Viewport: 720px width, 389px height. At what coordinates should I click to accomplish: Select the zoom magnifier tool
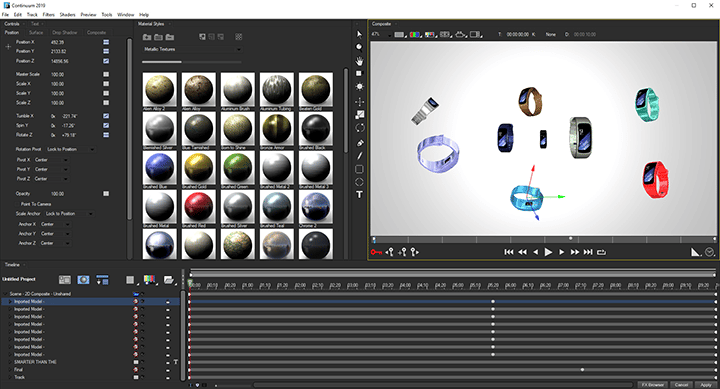tap(359, 47)
